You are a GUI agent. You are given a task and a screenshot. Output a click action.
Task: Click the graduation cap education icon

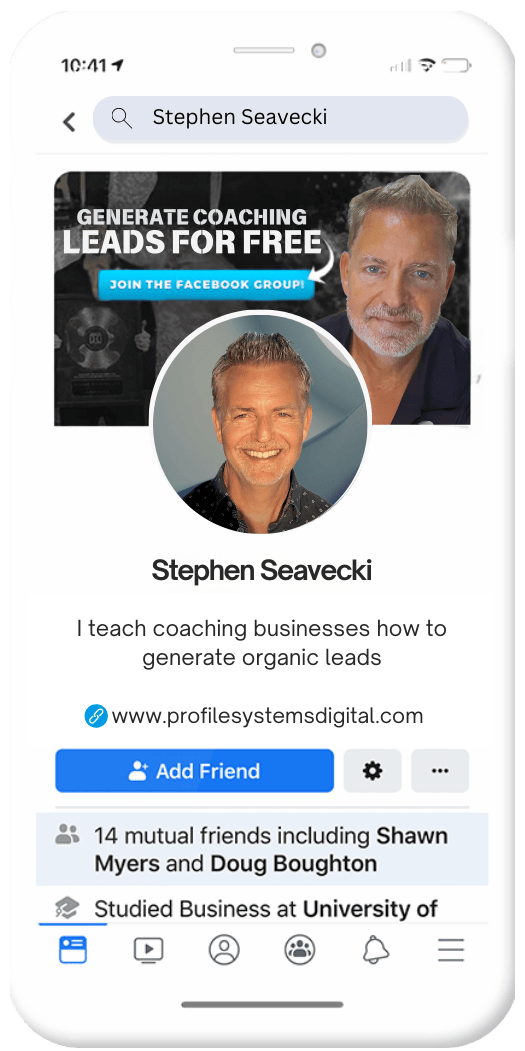pos(67,908)
